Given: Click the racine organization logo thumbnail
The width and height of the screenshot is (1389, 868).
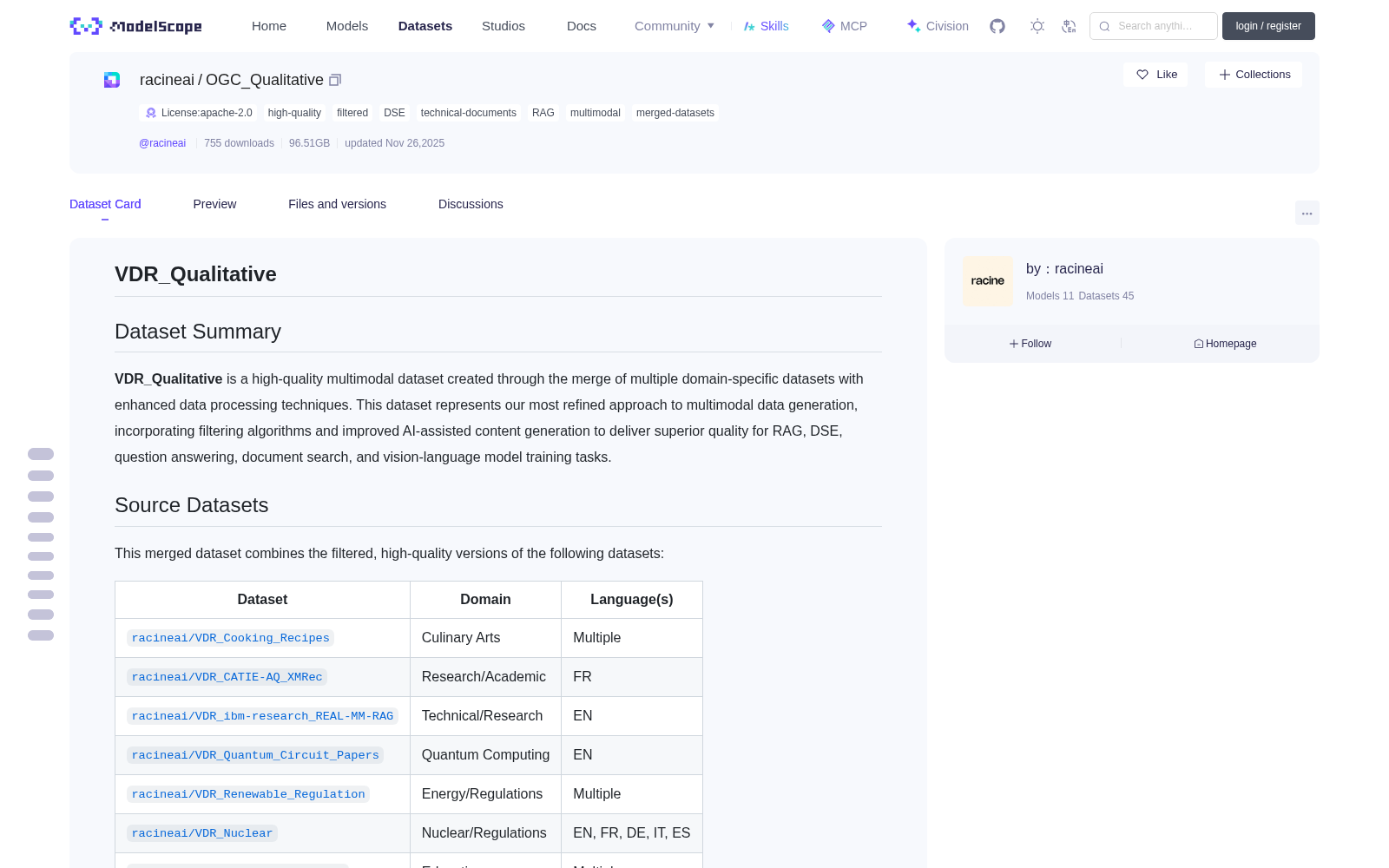Looking at the screenshot, I should coord(988,281).
